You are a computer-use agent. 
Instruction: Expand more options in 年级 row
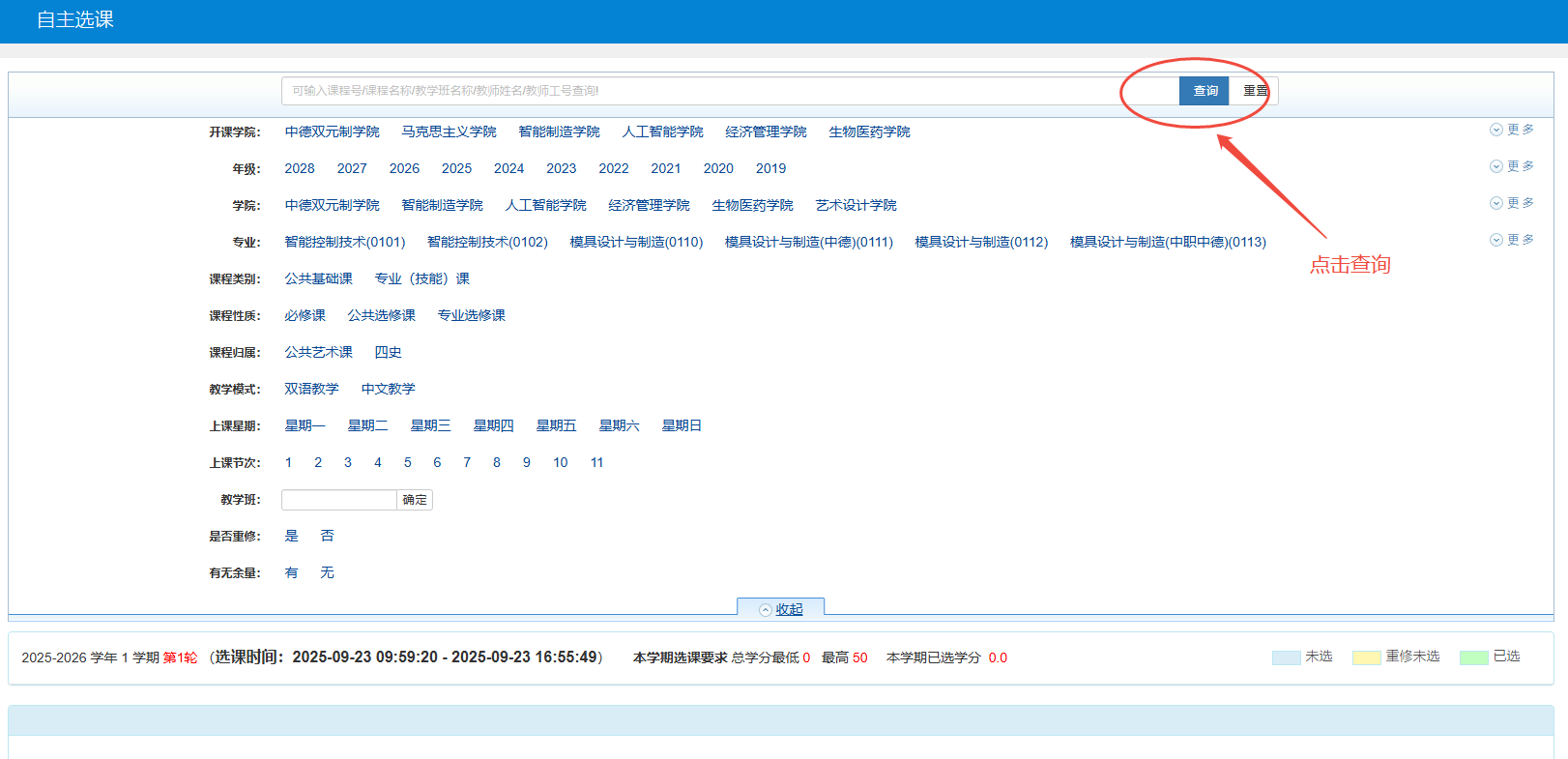(1512, 166)
